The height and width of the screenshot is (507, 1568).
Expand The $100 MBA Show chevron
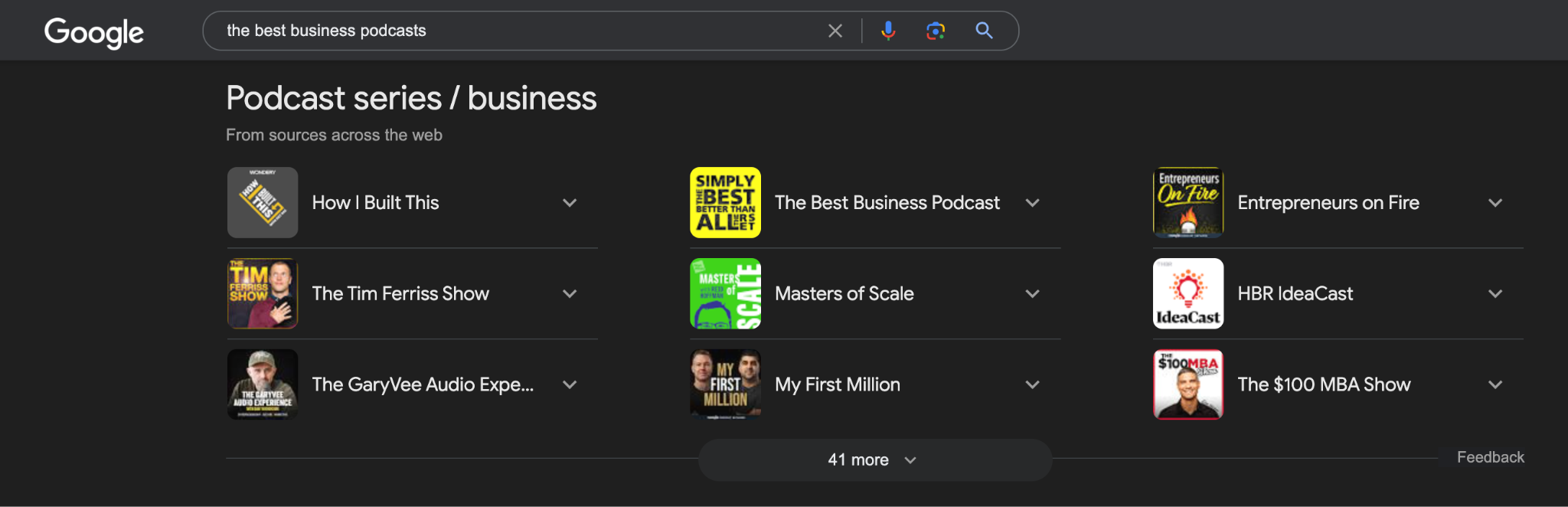(x=1495, y=385)
